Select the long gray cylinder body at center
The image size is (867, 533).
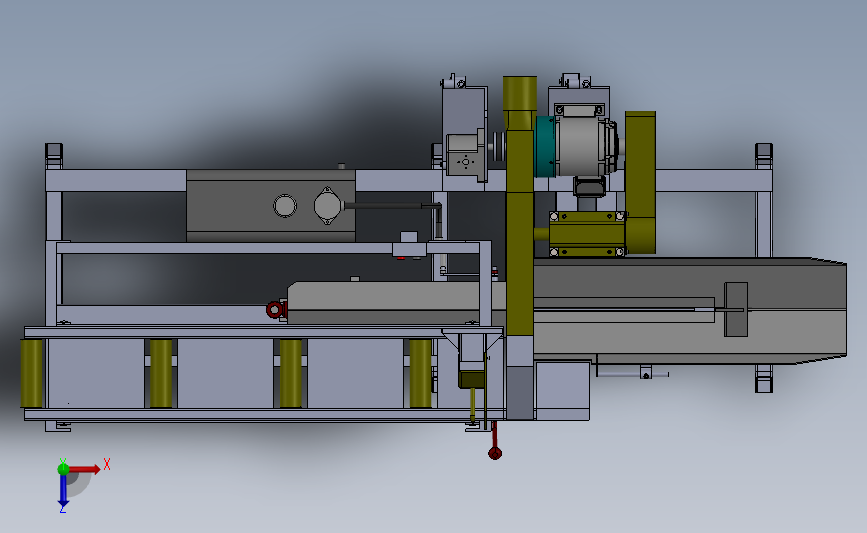[396, 302]
